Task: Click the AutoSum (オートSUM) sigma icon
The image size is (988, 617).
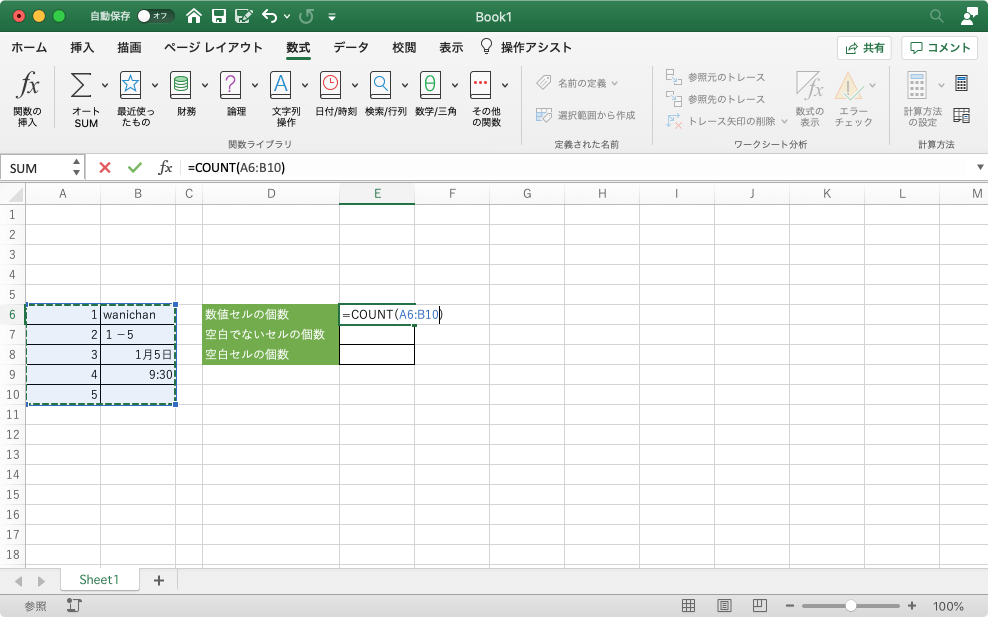Action: (x=81, y=85)
